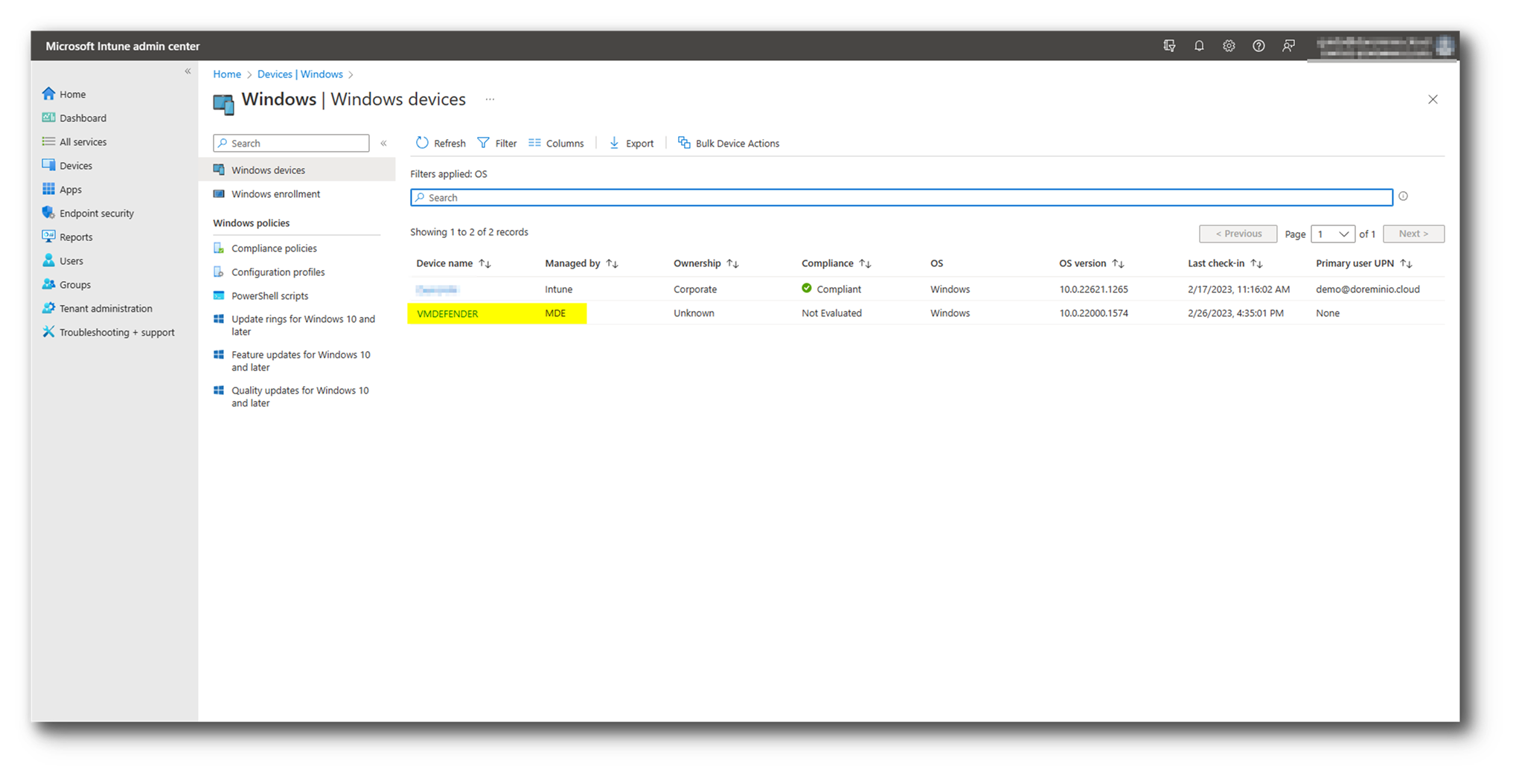Screen dimensions: 1522x784
Task: Open the VMDEFENDER device
Action: pos(447,314)
